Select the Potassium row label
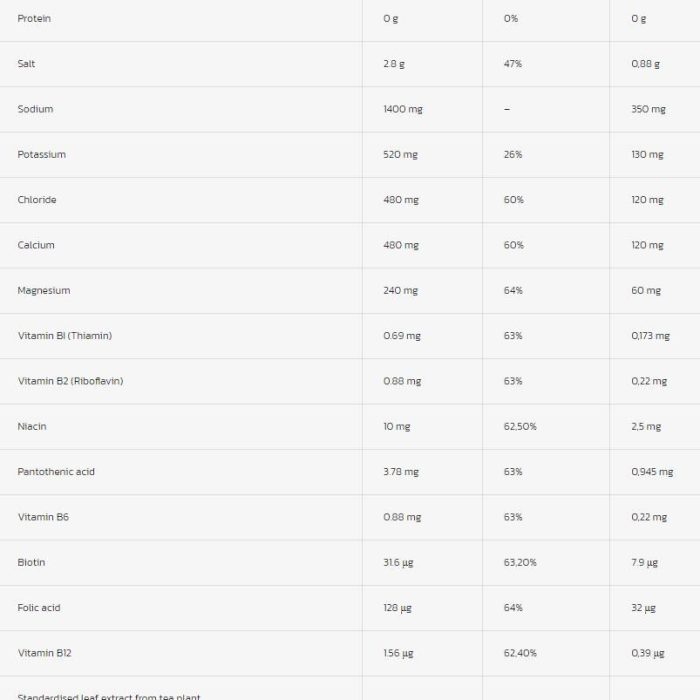 42,154
